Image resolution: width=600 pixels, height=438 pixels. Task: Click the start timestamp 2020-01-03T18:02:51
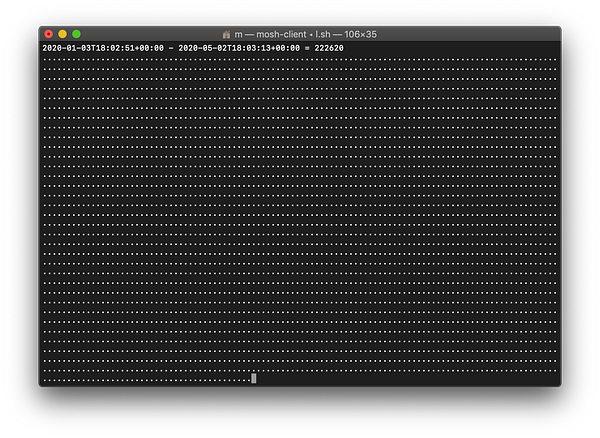coord(88,48)
